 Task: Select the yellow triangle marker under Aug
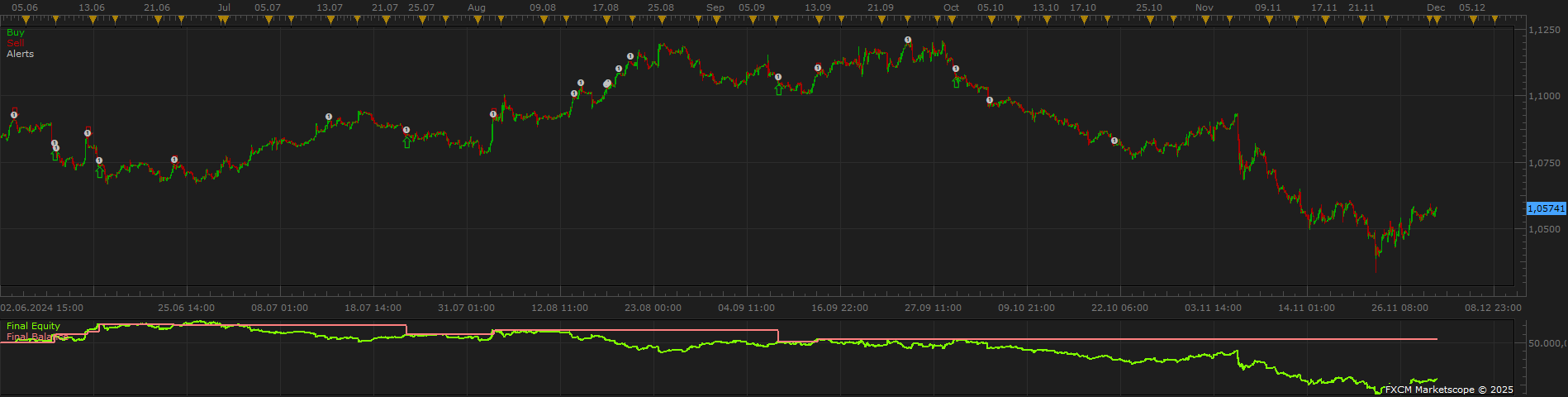coord(476,20)
